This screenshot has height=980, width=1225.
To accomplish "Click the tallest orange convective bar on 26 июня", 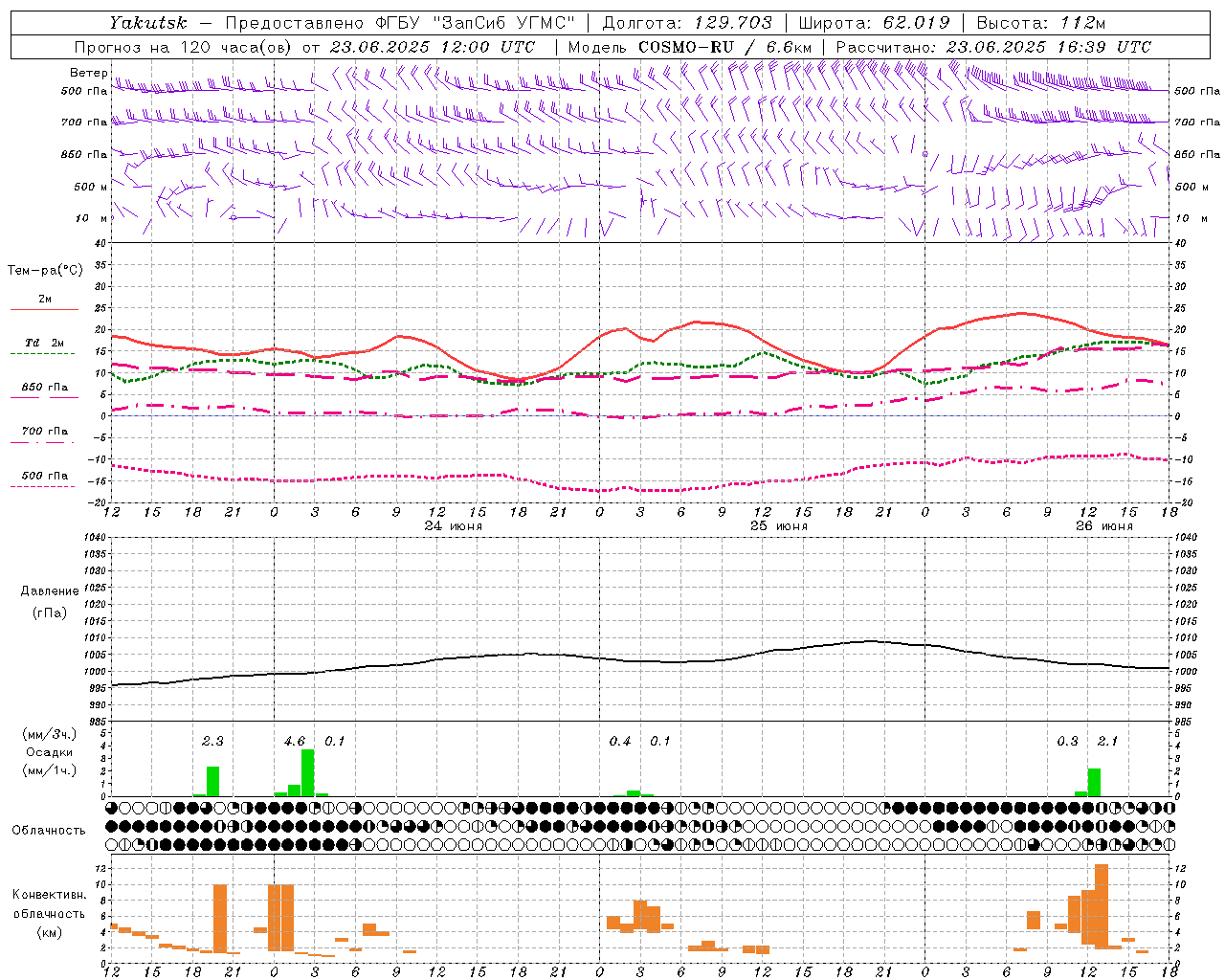I will [1102, 906].
